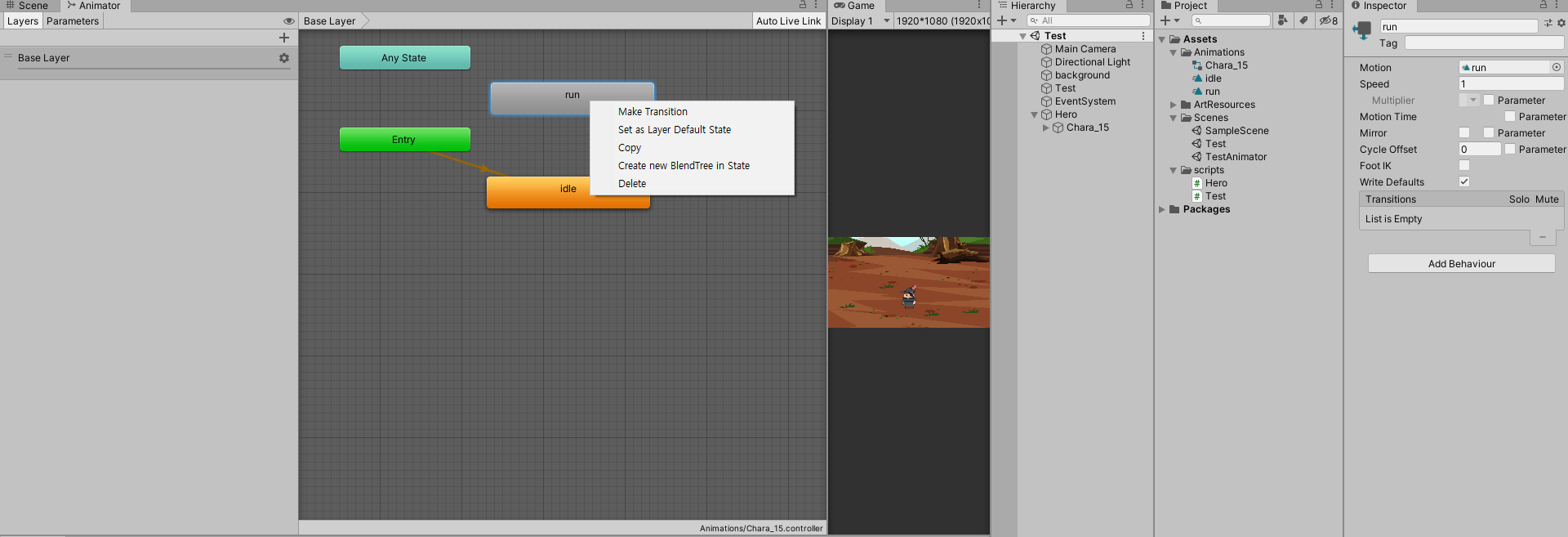The height and width of the screenshot is (537, 1568).
Task: Open Motion object picker circle button
Action: point(1557,67)
